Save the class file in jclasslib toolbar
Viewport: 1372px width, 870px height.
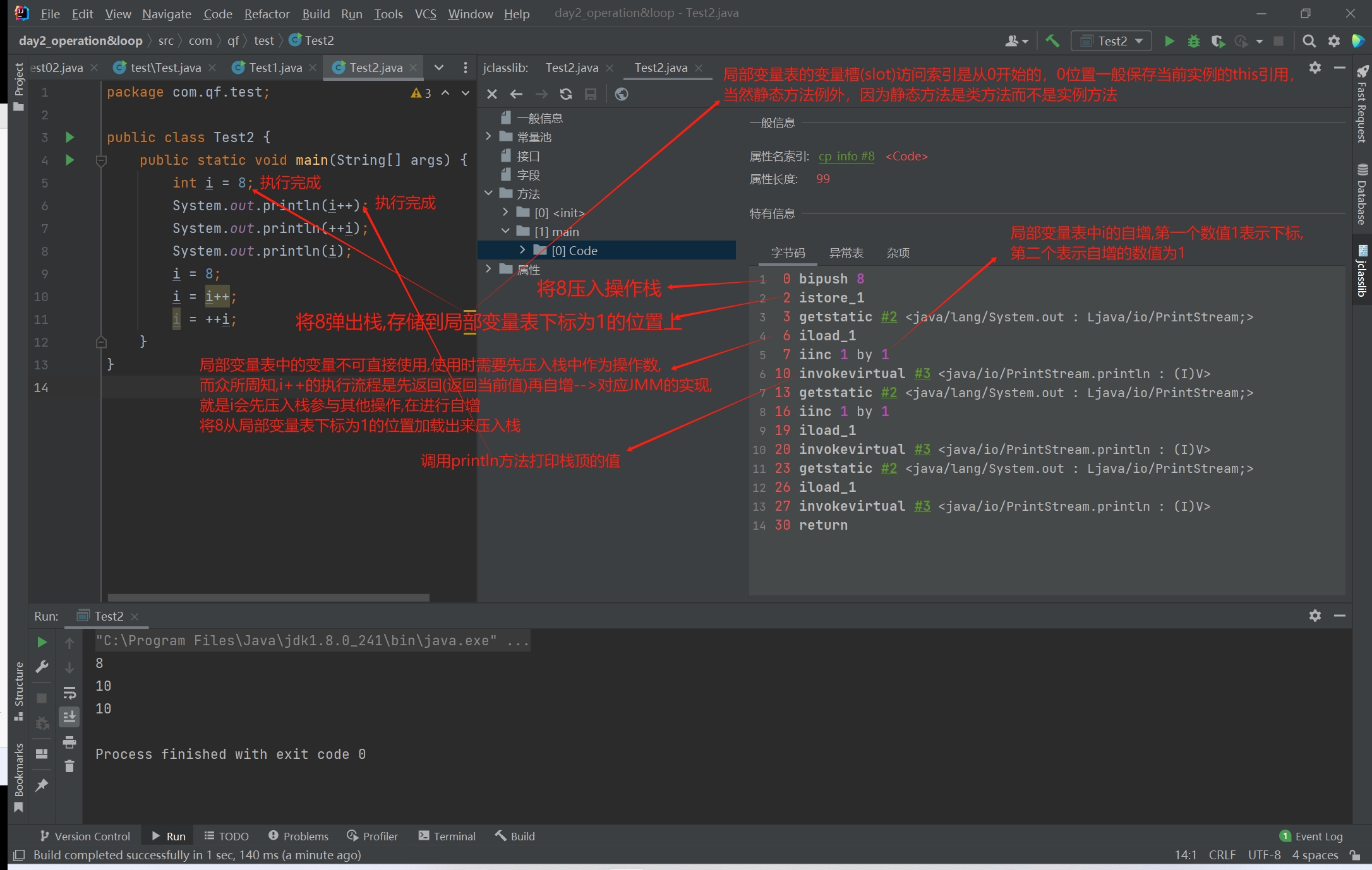pos(591,94)
